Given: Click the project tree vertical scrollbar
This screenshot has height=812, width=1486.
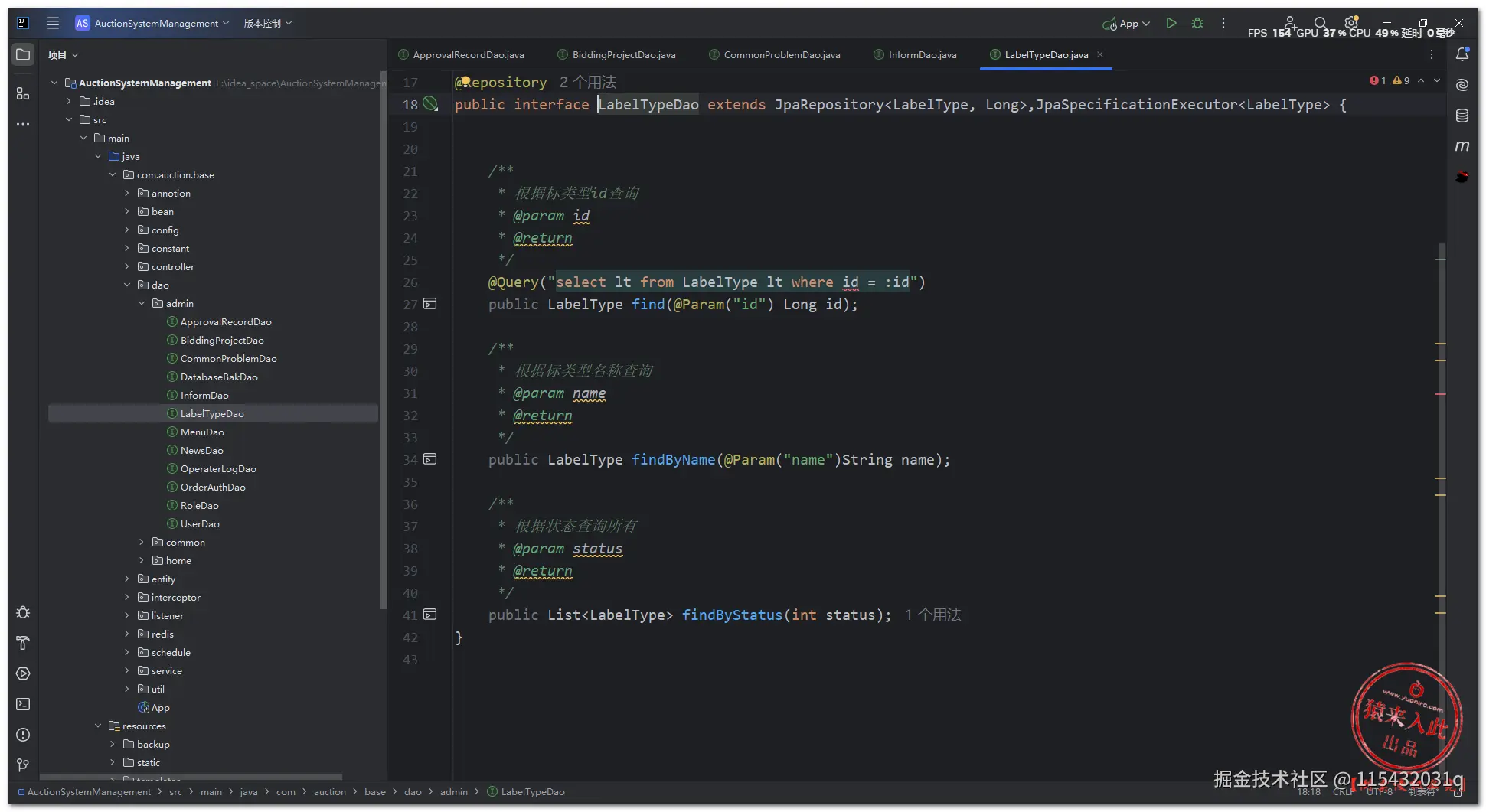Looking at the screenshot, I should 383,341.
